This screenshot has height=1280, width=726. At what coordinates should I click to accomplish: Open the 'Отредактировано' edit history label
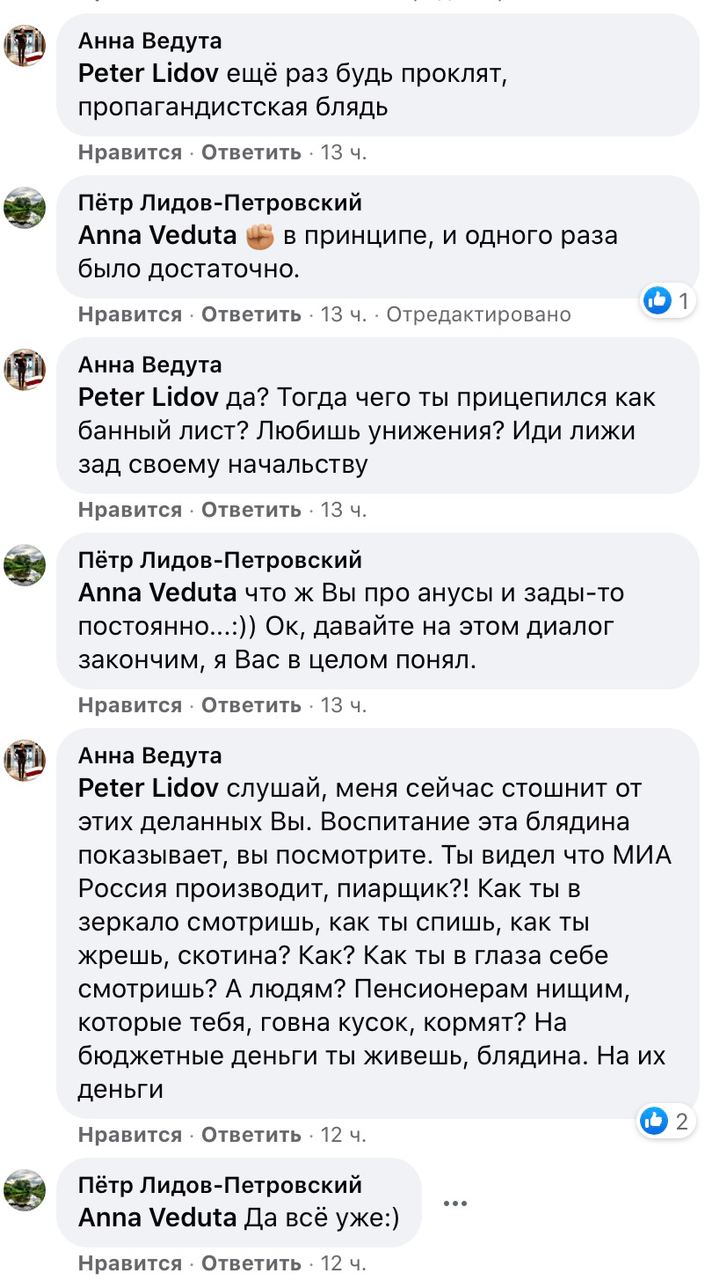[478, 314]
